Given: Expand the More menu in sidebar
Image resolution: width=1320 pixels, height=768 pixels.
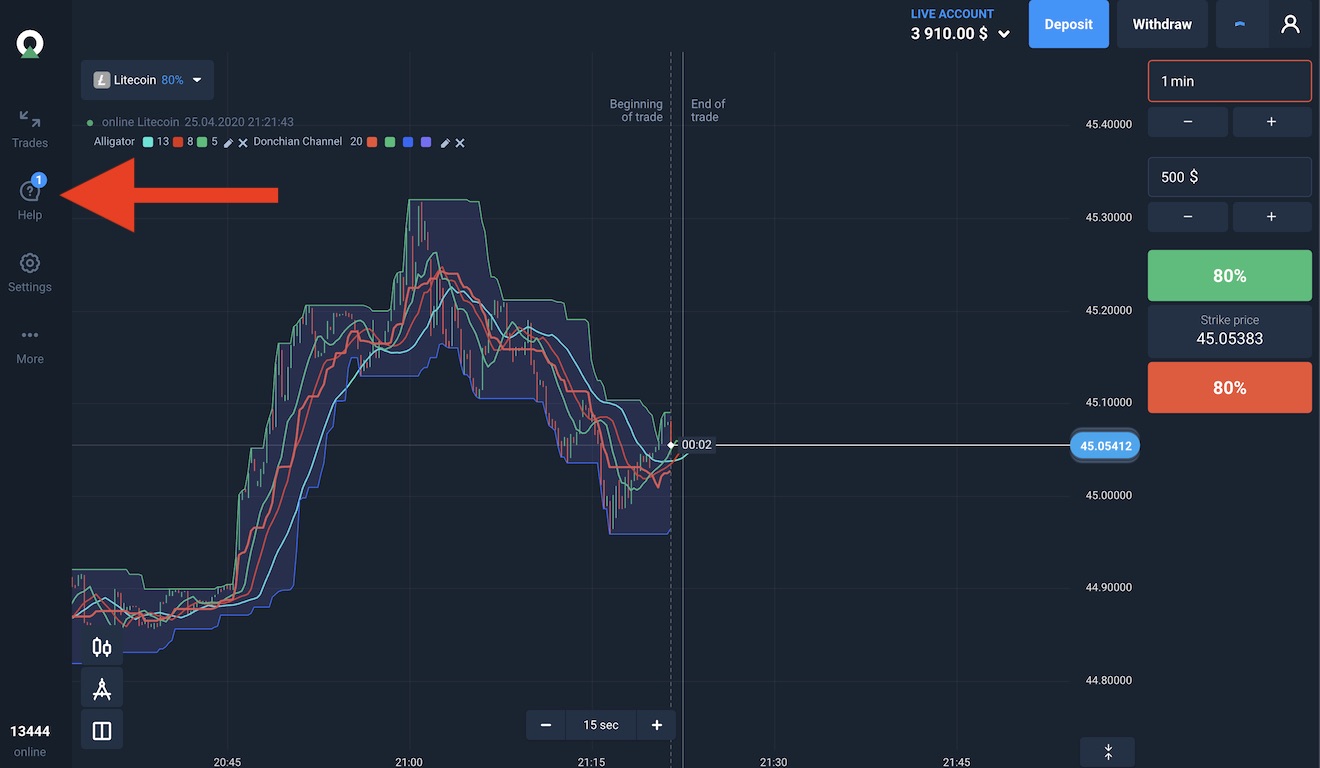Looking at the screenshot, I should pyautogui.click(x=30, y=344).
